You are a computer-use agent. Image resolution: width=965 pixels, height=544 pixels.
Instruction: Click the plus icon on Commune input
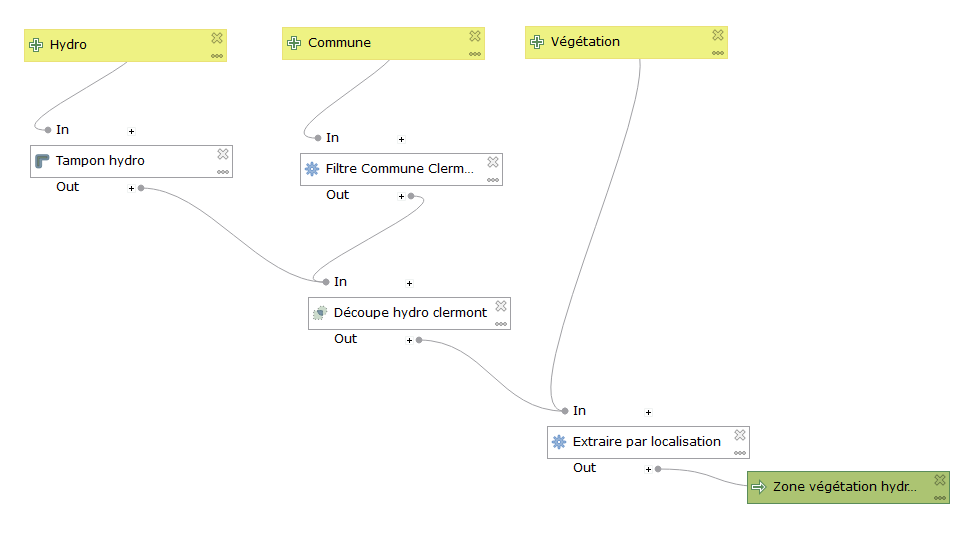(294, 43)
